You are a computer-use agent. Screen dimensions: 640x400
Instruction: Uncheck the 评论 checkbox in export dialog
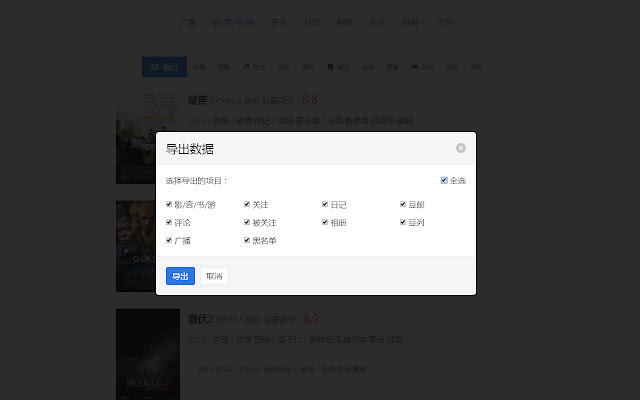click(169, 222)
